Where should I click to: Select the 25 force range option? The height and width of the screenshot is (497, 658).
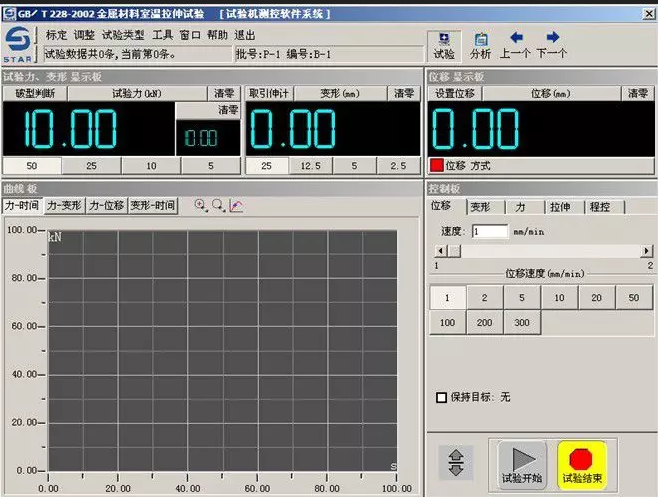tap(91, 165)
